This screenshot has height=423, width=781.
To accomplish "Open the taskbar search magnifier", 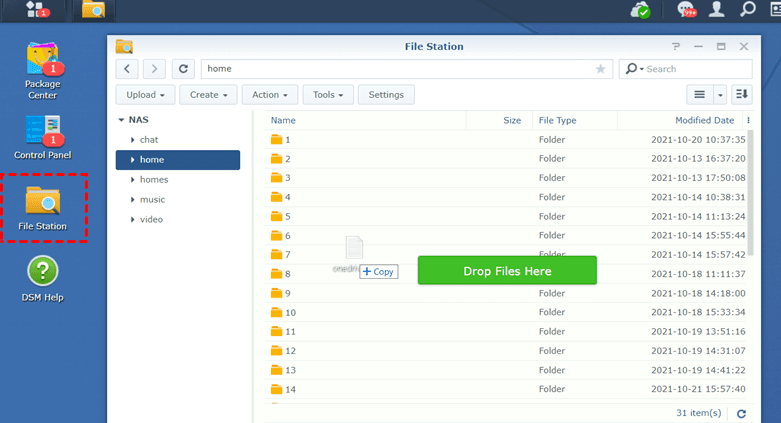I will 748,9.
